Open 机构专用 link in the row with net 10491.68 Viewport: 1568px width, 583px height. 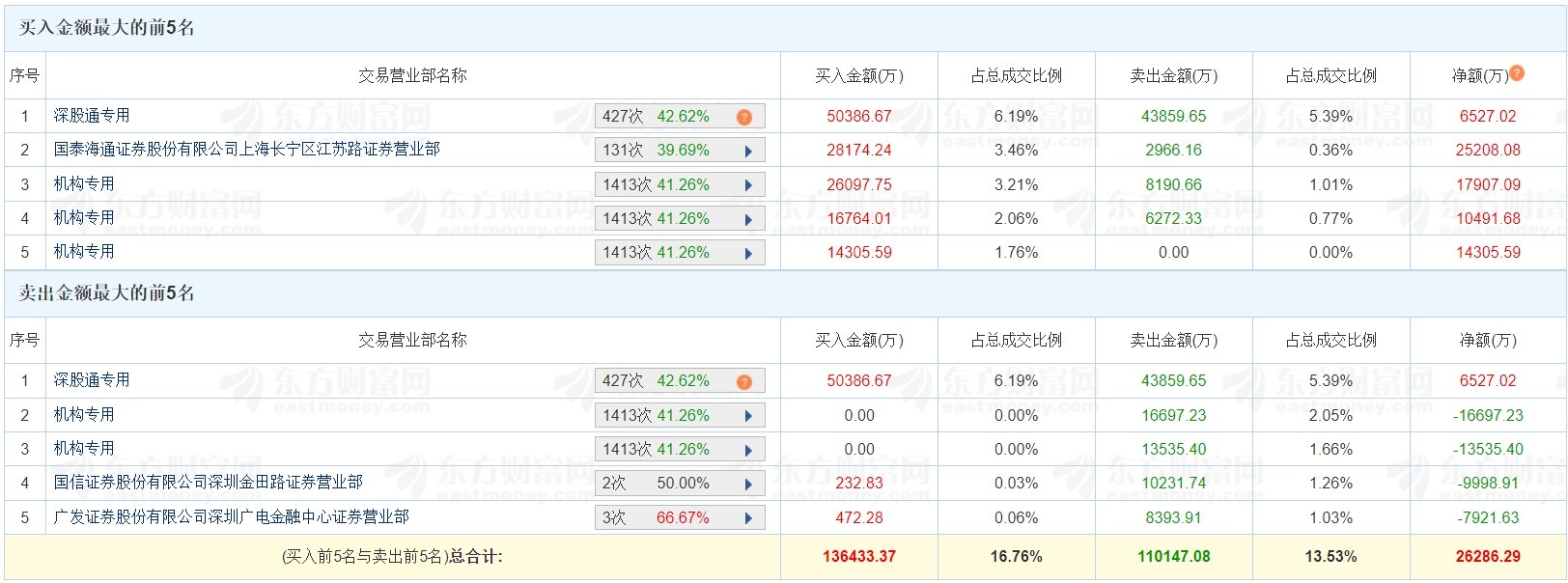(x=84, y=217)
